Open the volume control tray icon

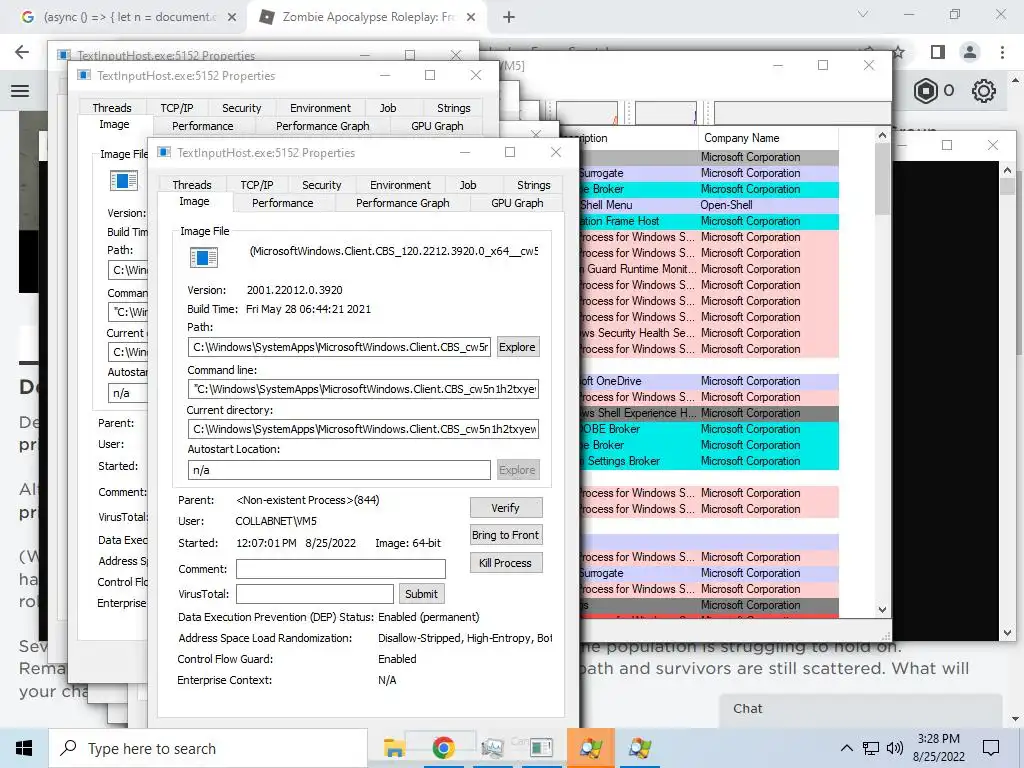pyautogui.click(x=895, y=748)
